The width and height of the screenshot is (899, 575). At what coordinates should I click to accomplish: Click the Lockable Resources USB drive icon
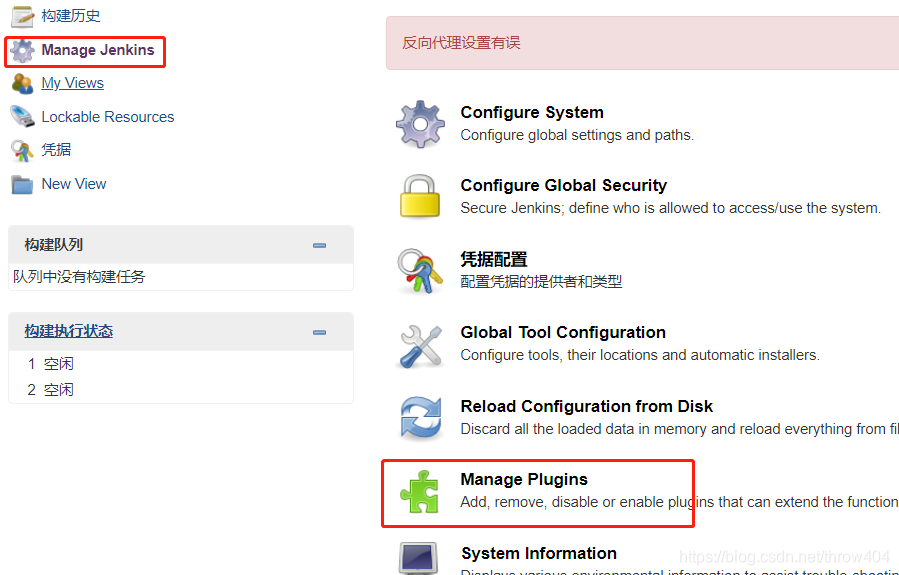pyautogui.click(x=22, y=117)
